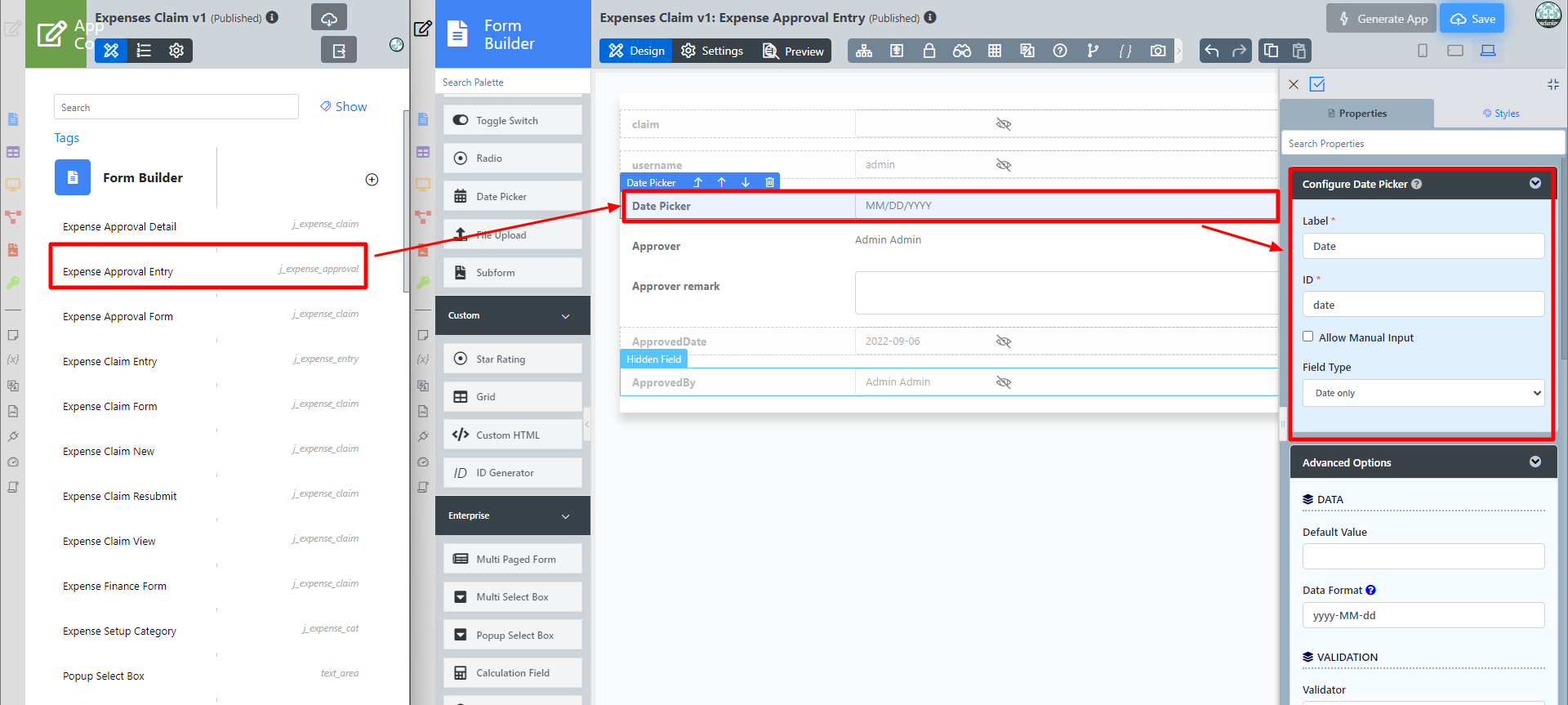Select the Star Rating palette element
The width and height of the screenshot is (1568, 705).
[513, 359]
